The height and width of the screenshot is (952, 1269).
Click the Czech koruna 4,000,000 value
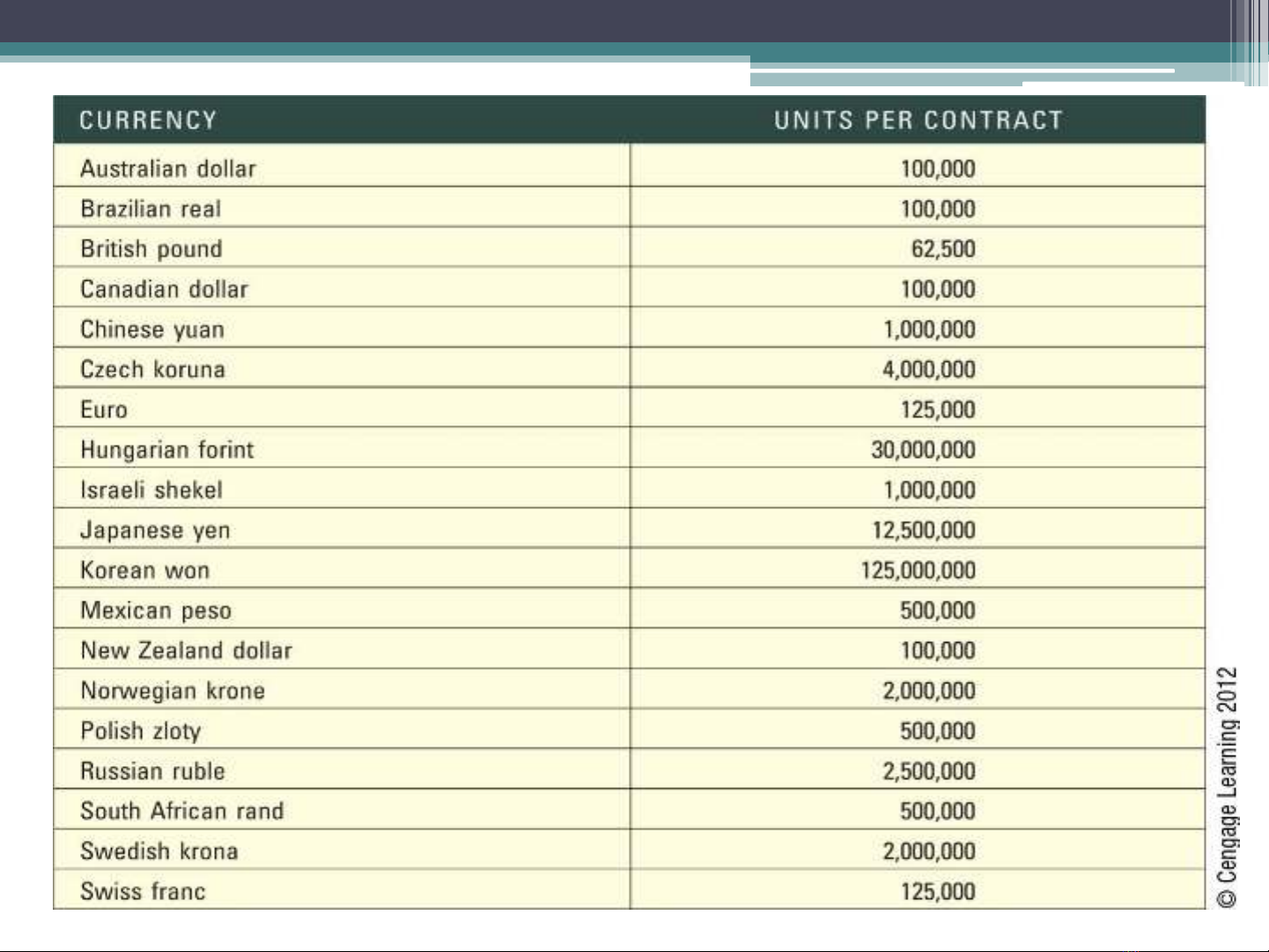[x=929, y=370]
